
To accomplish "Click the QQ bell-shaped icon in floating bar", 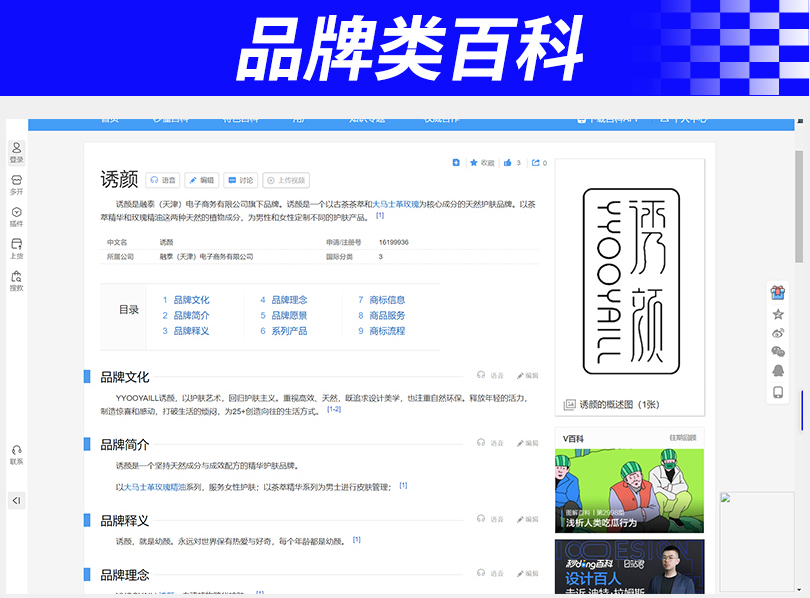I will [x=777, y=371].
